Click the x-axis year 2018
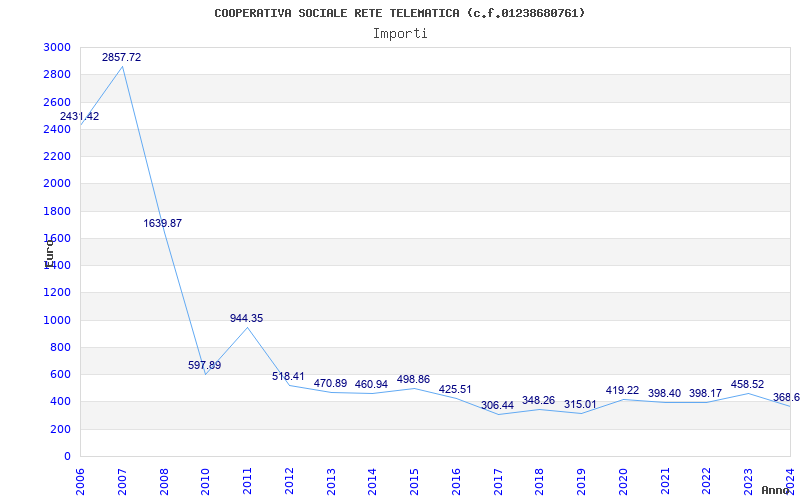The width and height of the screenshot is (800, 500). [x=539, y=482]
